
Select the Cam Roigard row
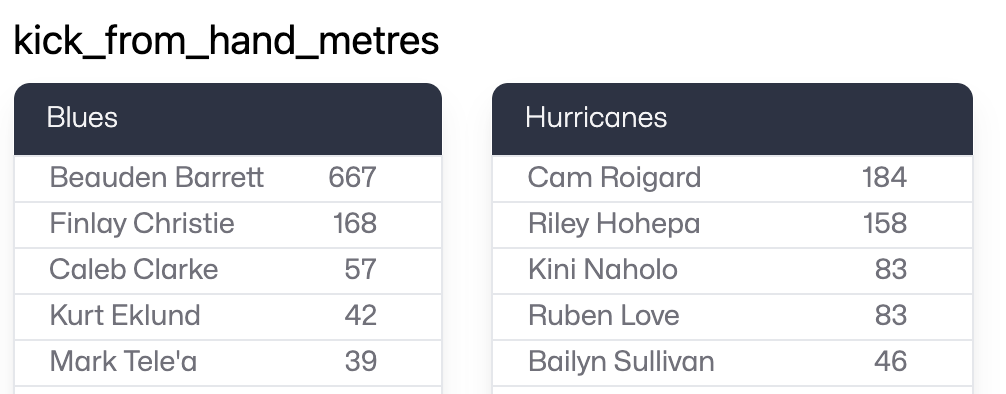point(732,178)
